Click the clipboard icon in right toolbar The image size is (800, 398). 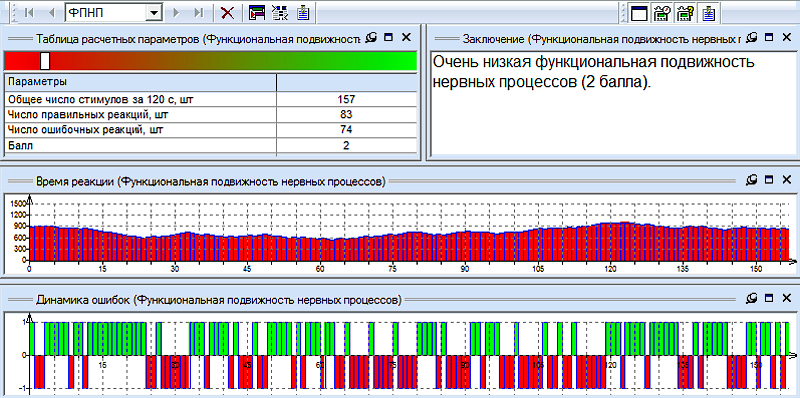pyautogui.click(x=708, y=13)
